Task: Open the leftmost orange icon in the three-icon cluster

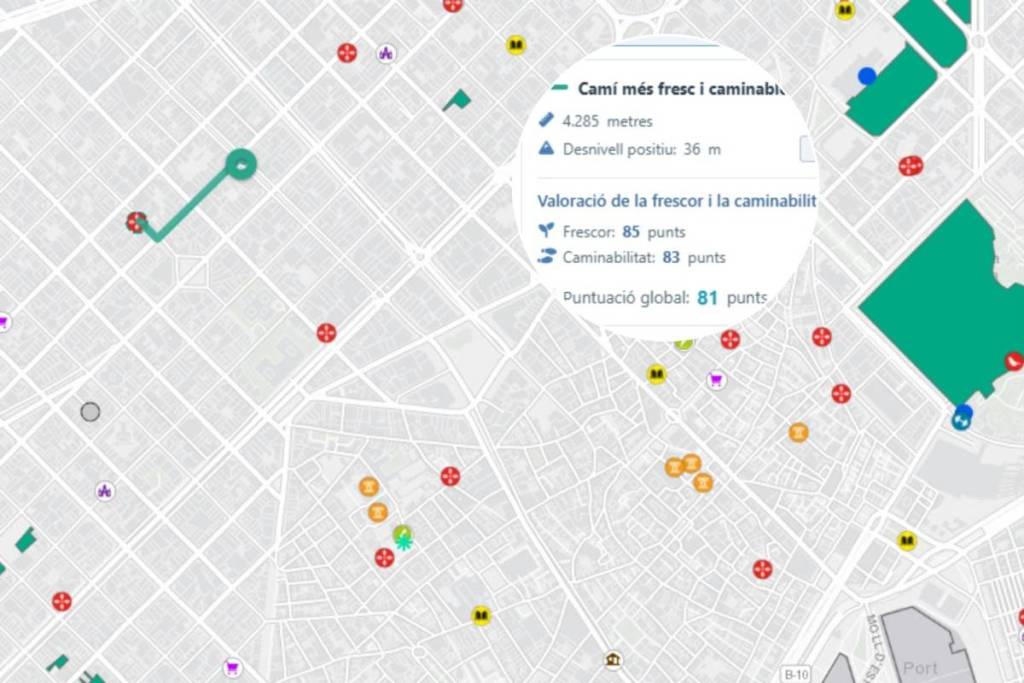Action: pos(675,468)
